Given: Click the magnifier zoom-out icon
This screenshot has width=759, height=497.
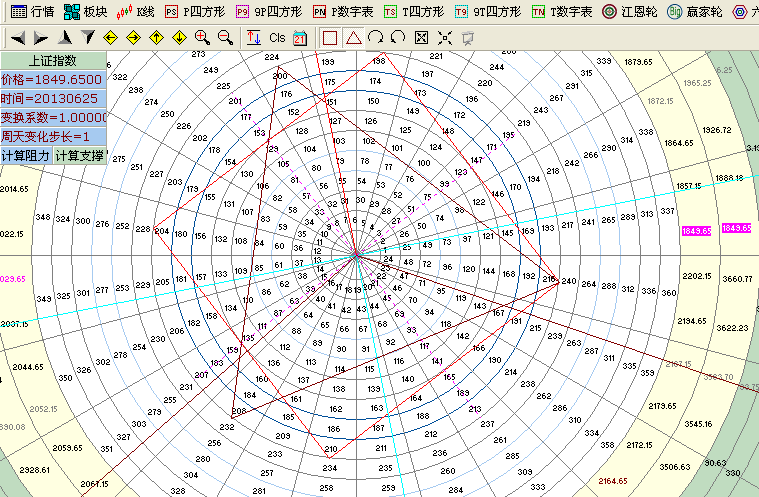Looking at the screenshot, I should click(x=225, y=38).
